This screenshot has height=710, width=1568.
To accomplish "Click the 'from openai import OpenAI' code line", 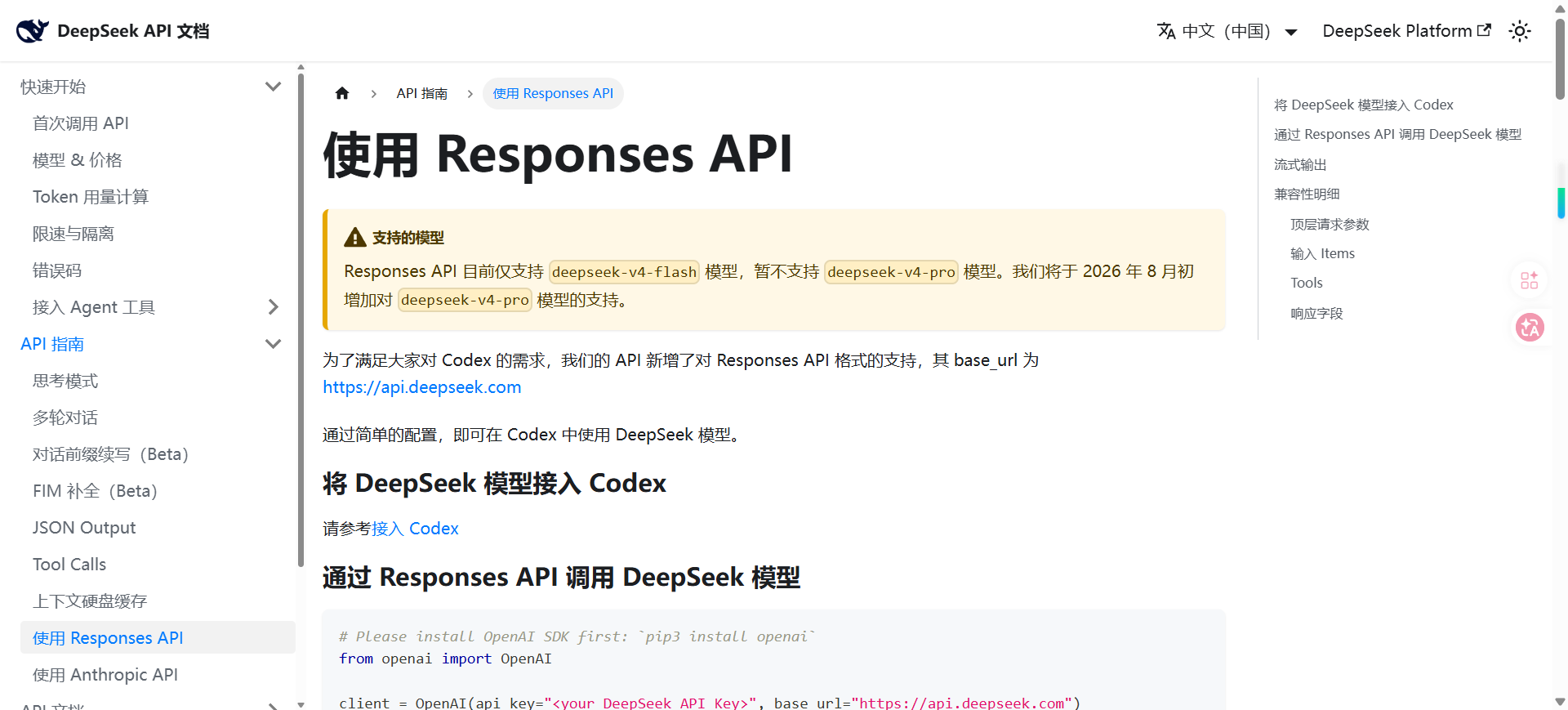I will click(445, 659).
